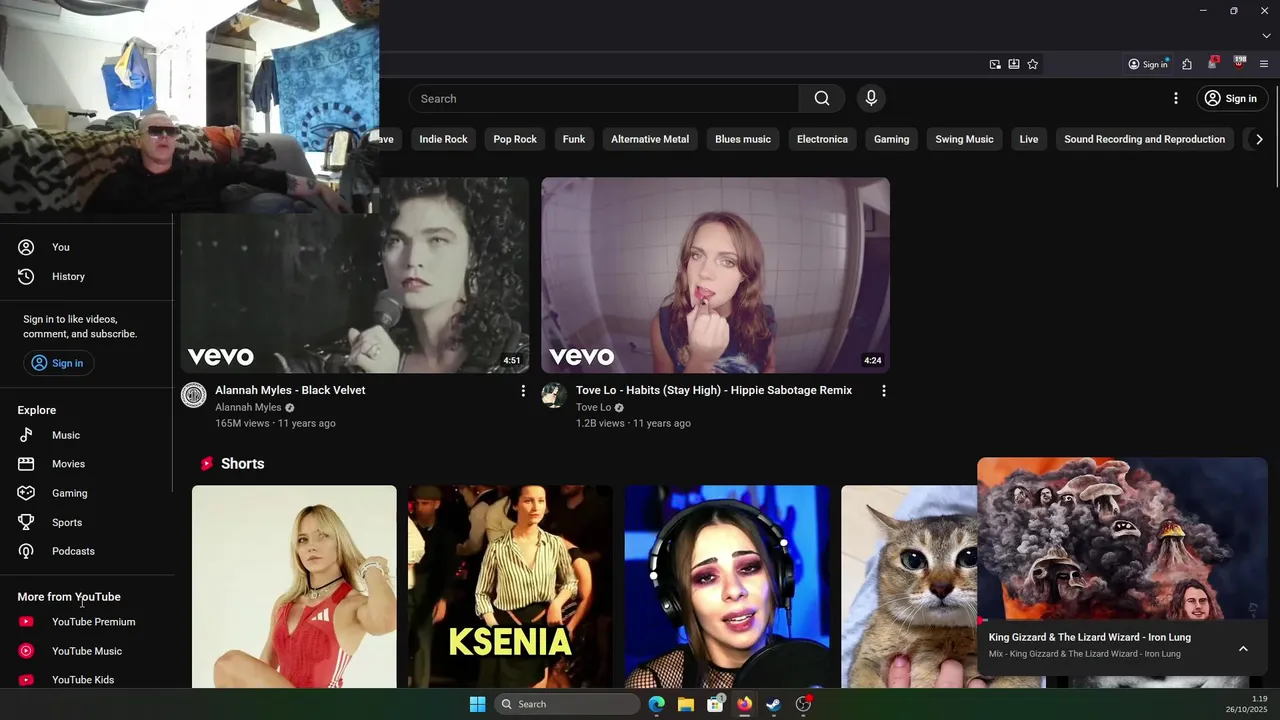This screenshot has height=720, width=1280.
Task: Select the Indie Rock category chip
Action: coord(443,139)
